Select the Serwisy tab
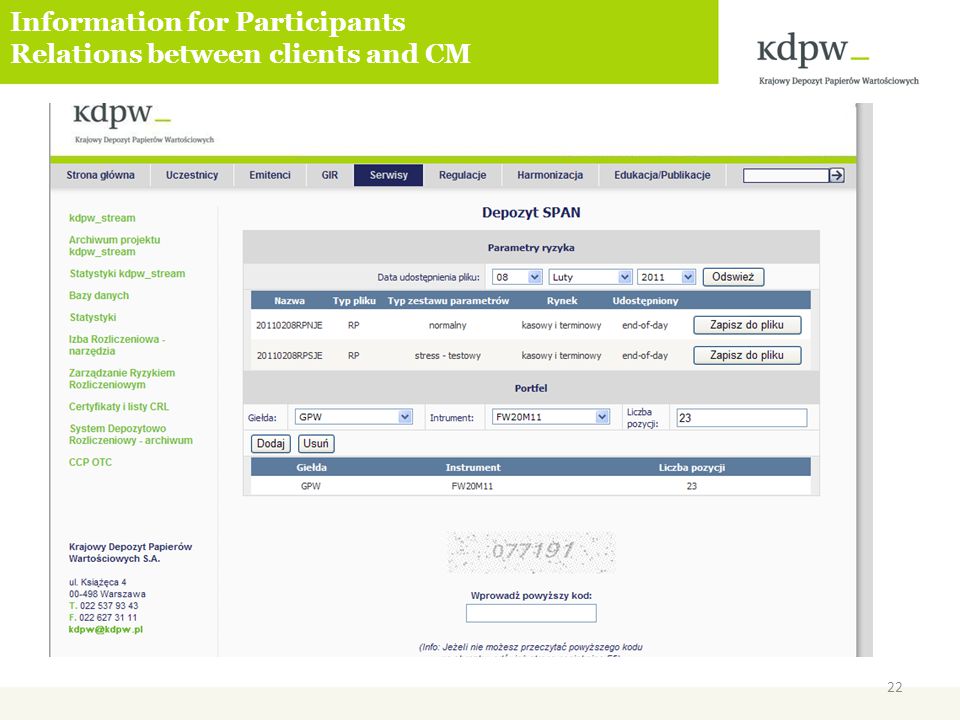960x720 pixels. (x=388, y=175)
